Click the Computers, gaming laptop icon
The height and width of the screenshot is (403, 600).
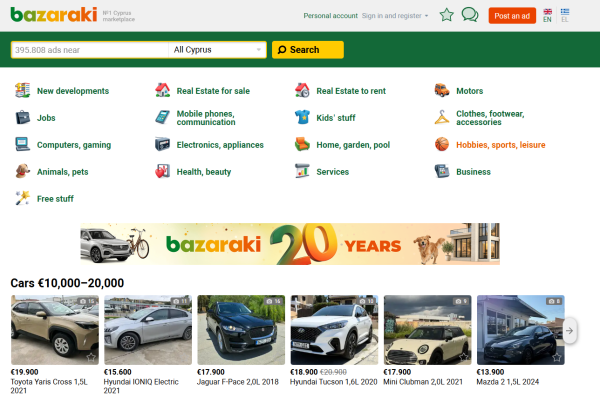pos(23,145)
